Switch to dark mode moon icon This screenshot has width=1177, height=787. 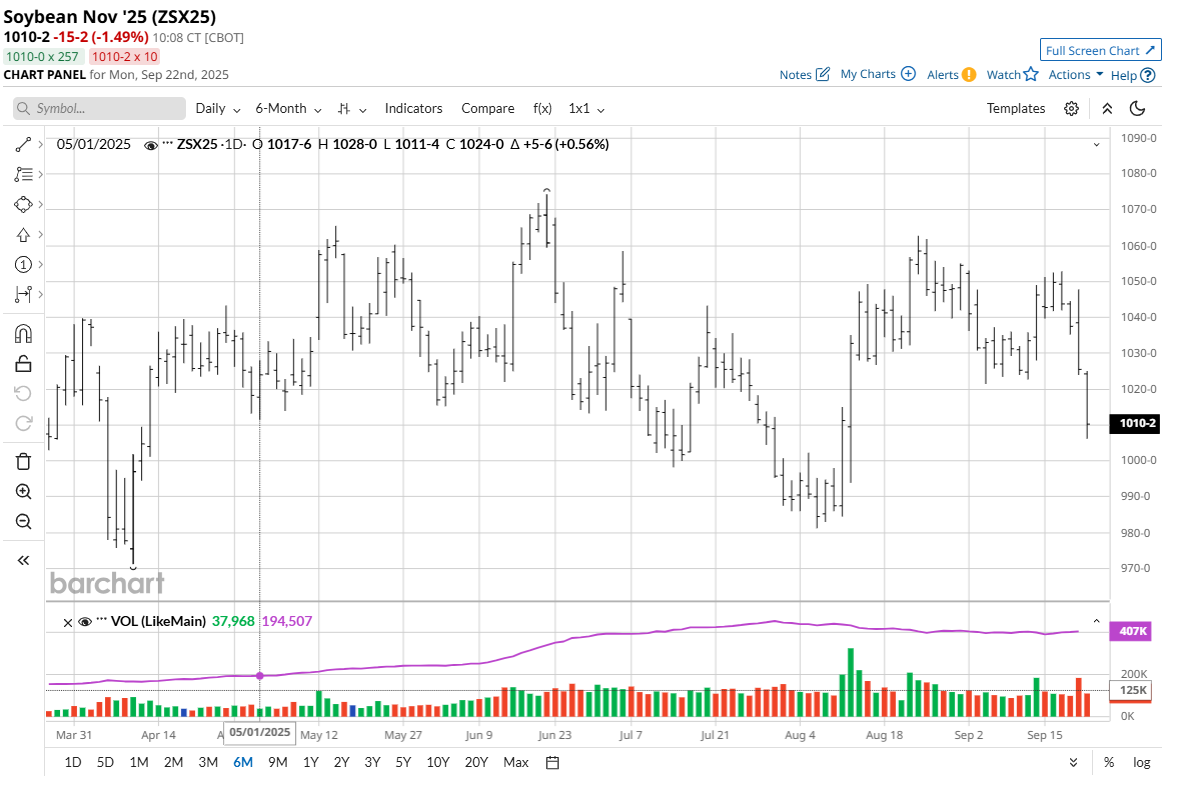point(1137,109)
